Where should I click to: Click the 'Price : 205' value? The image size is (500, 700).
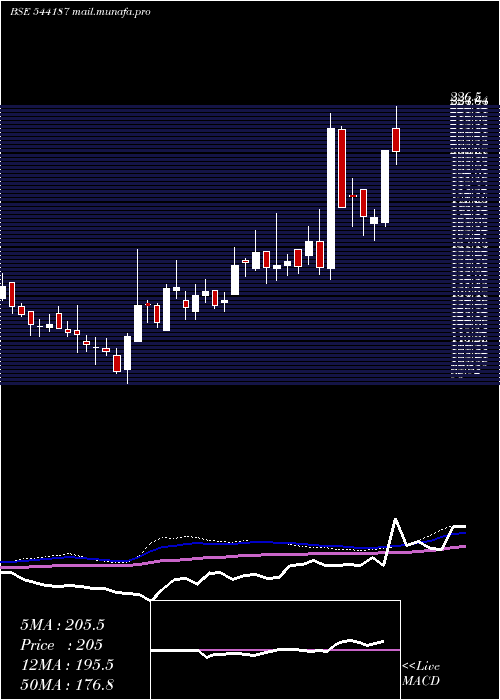[x=62, y=645]
